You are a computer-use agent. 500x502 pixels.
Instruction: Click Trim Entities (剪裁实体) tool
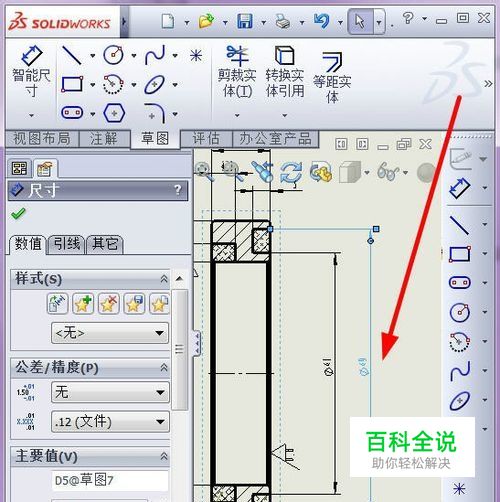(237, 72)
